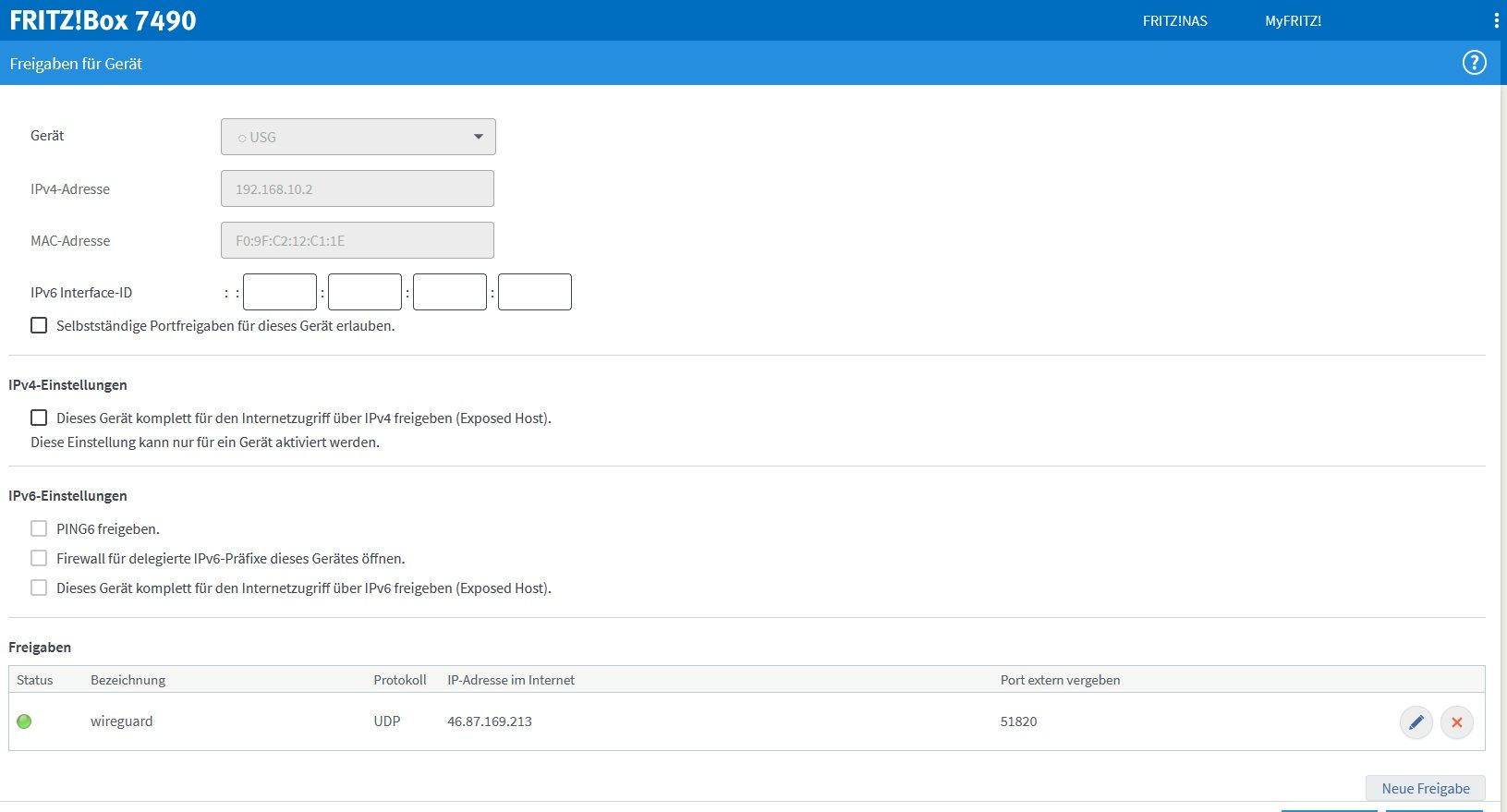Screen dimensions: 1507x812
Task: Focus the fourth IPv6 Interface-ID box
Action: pos(535,292)
